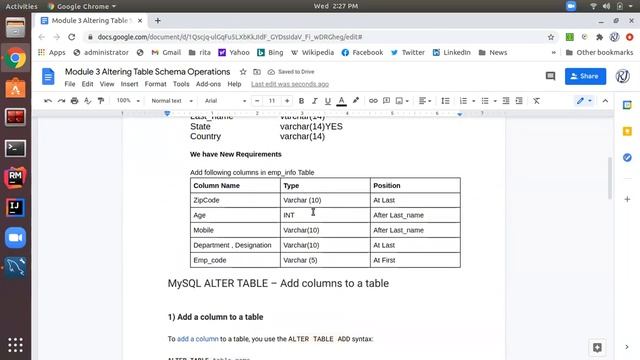Open the editing mode pencil dropdown

(584, 101)
